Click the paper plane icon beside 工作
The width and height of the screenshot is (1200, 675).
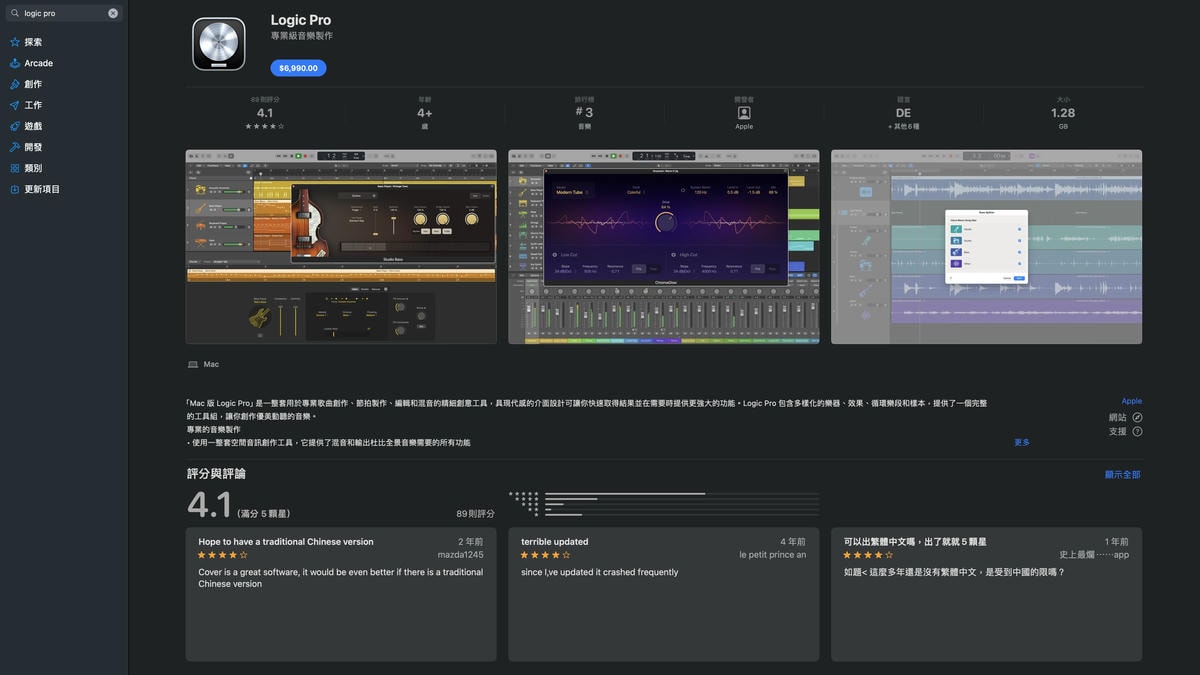point(15,105)
